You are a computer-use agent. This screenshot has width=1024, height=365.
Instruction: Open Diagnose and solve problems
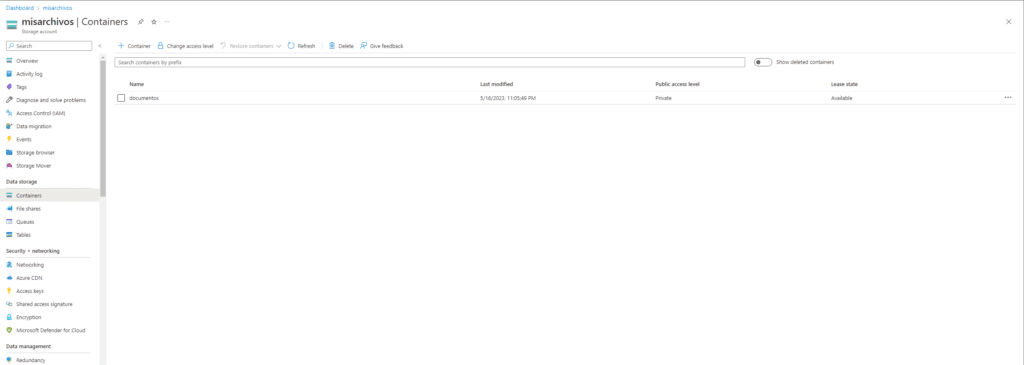click(x=50, y=100)
